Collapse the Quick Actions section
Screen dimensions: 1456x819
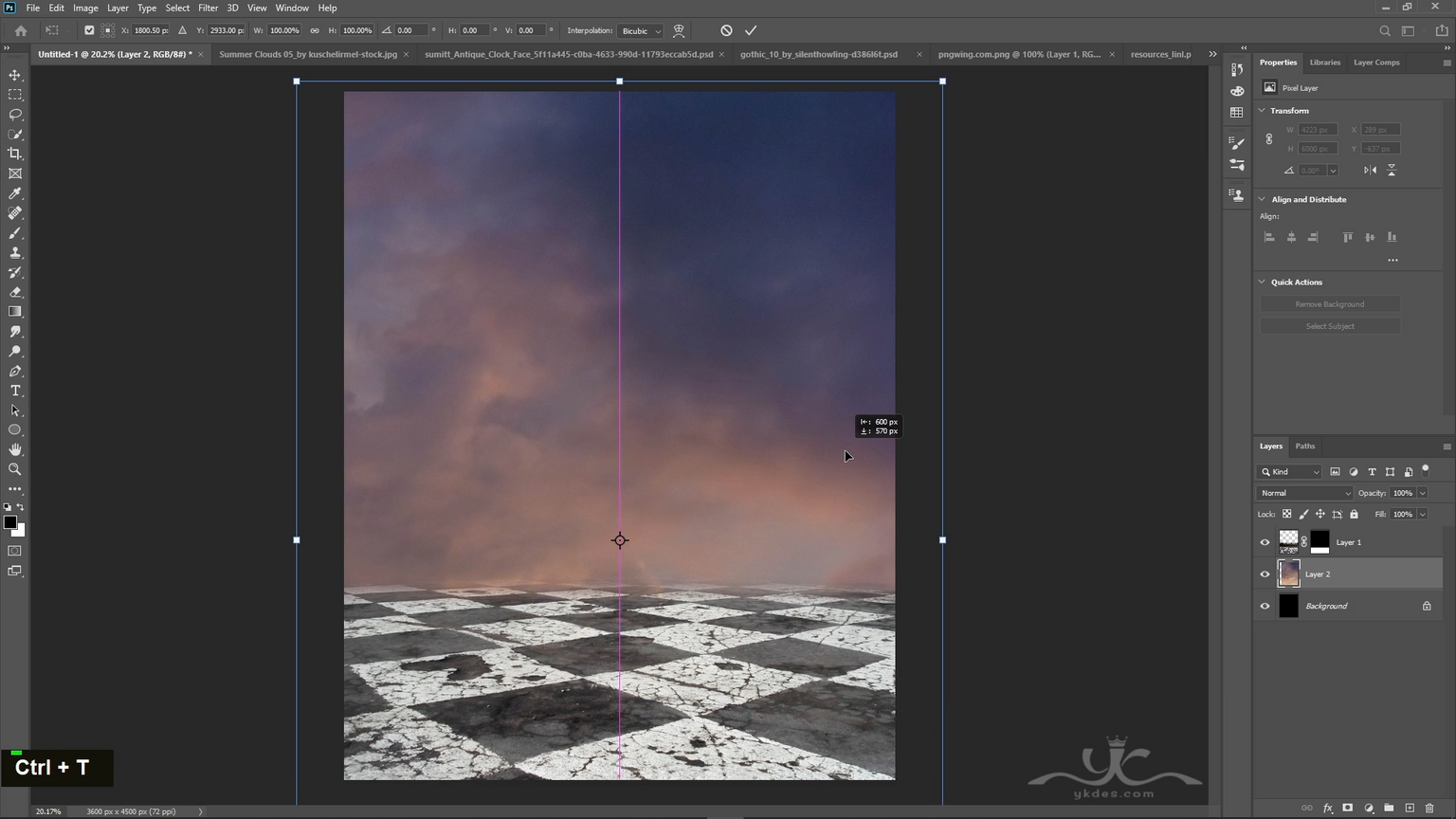click(1262, 282)
